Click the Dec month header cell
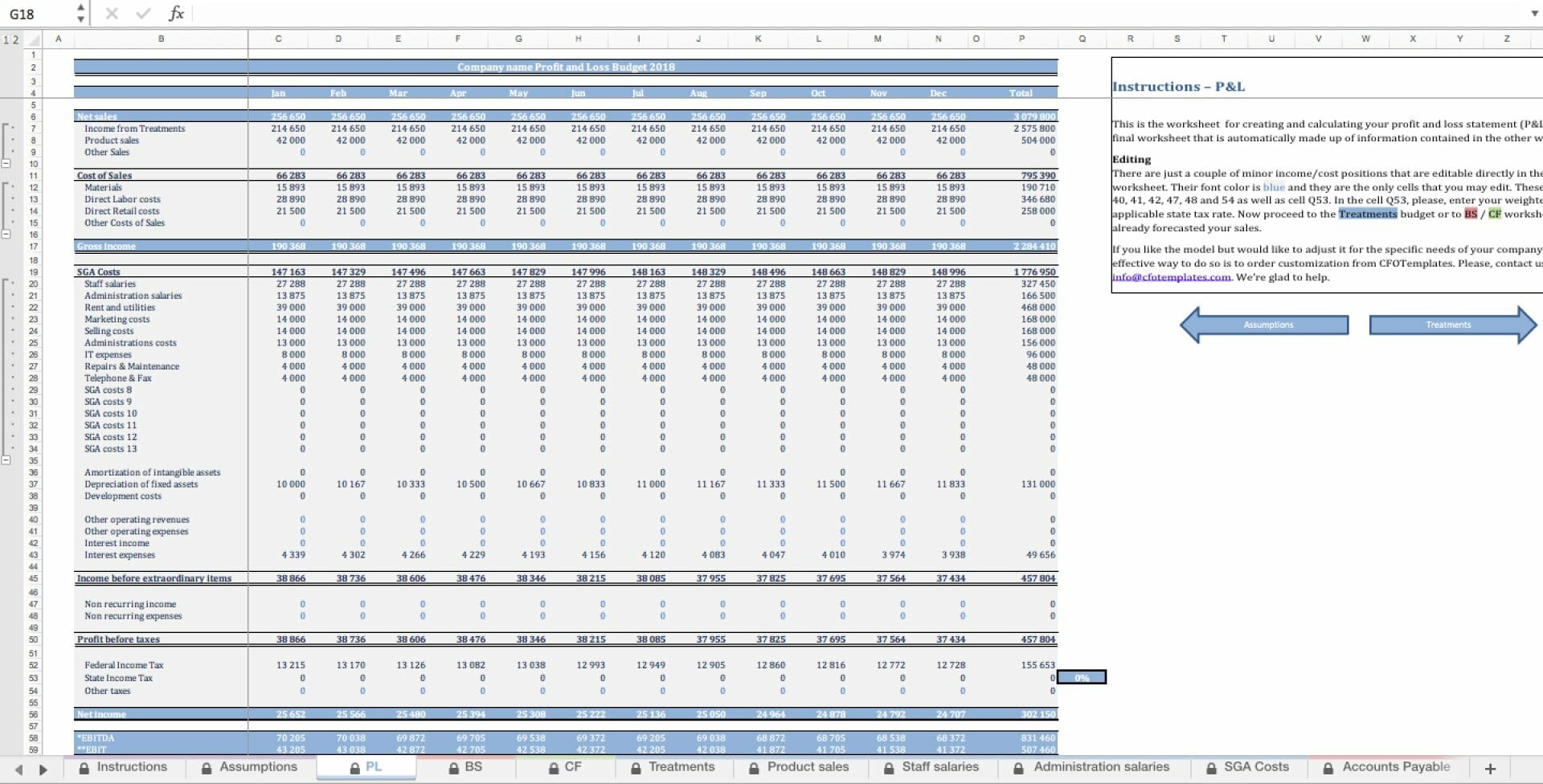The height and width of the screenshot is (784, 1543). [938, 93]
